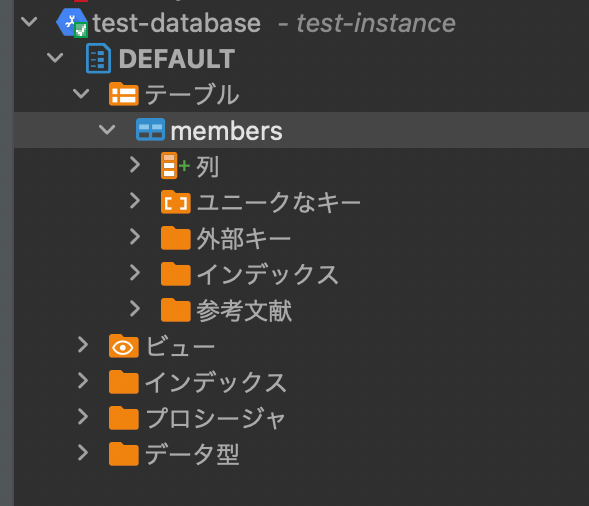Click the DEFAULT schema icon
The height and width of the screenshot is (506, 589).
[x=98, y=58]
